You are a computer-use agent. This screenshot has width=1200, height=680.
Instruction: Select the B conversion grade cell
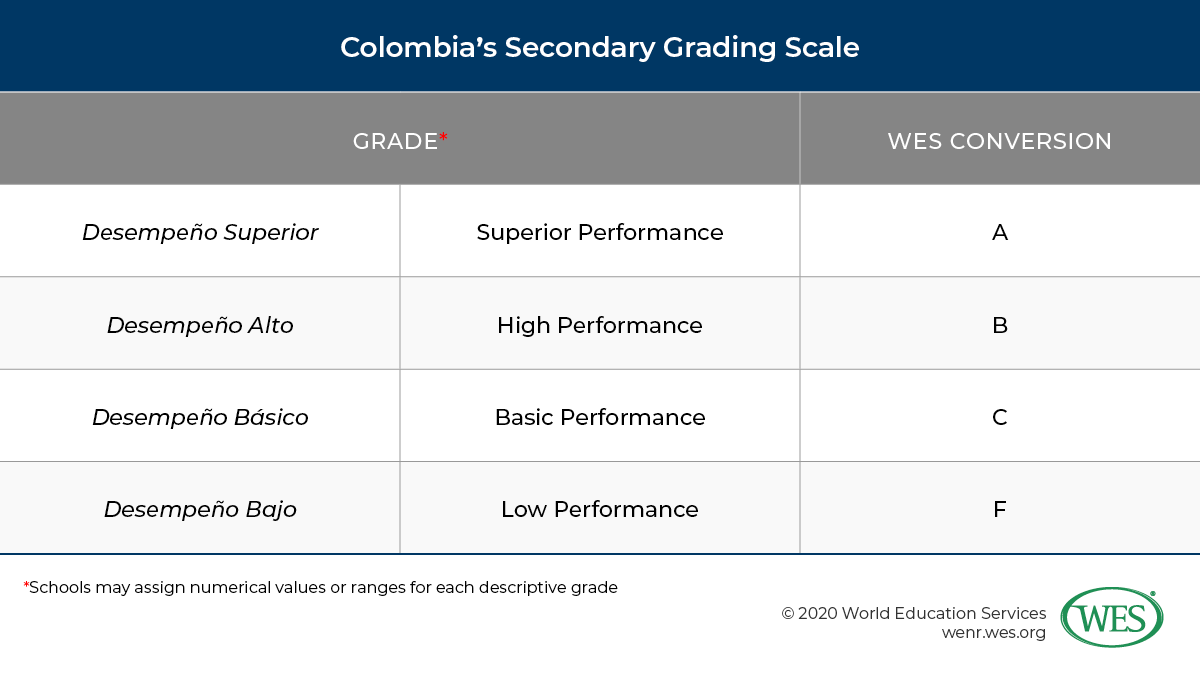click(999, 325)
